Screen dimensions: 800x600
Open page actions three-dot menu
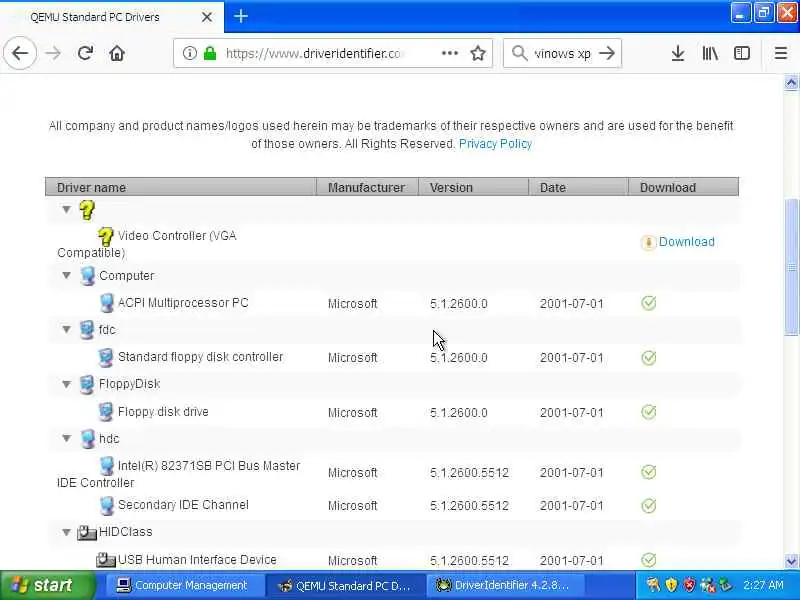[x=449, y=53]
